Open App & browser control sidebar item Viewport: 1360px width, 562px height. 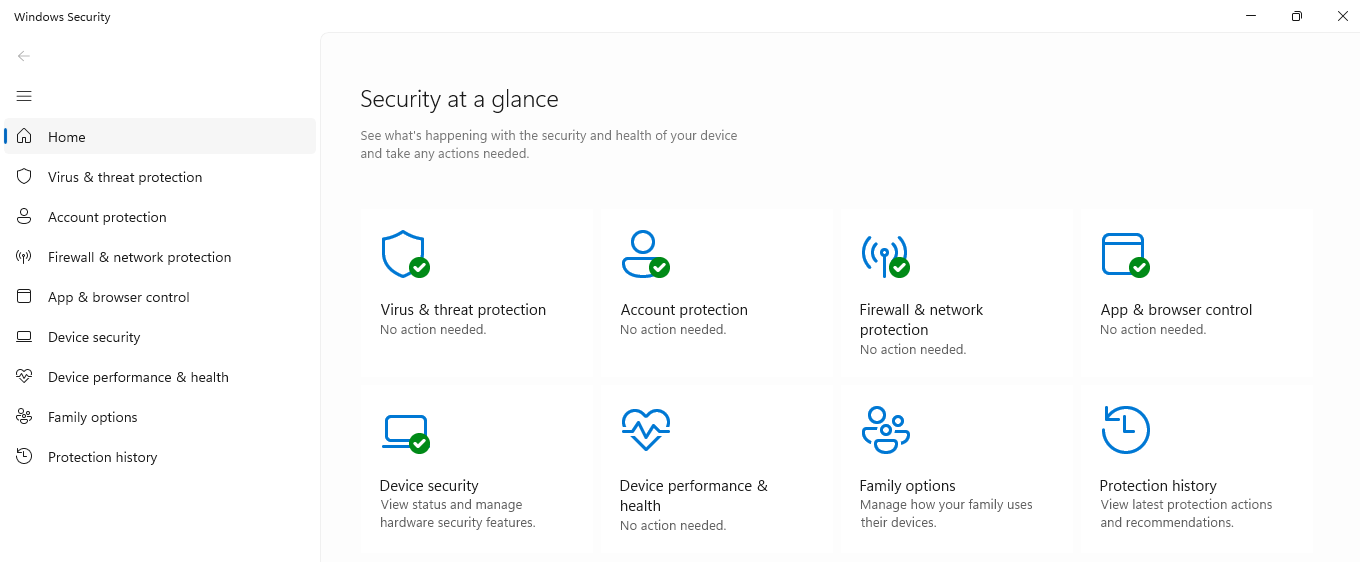(160, 297)
